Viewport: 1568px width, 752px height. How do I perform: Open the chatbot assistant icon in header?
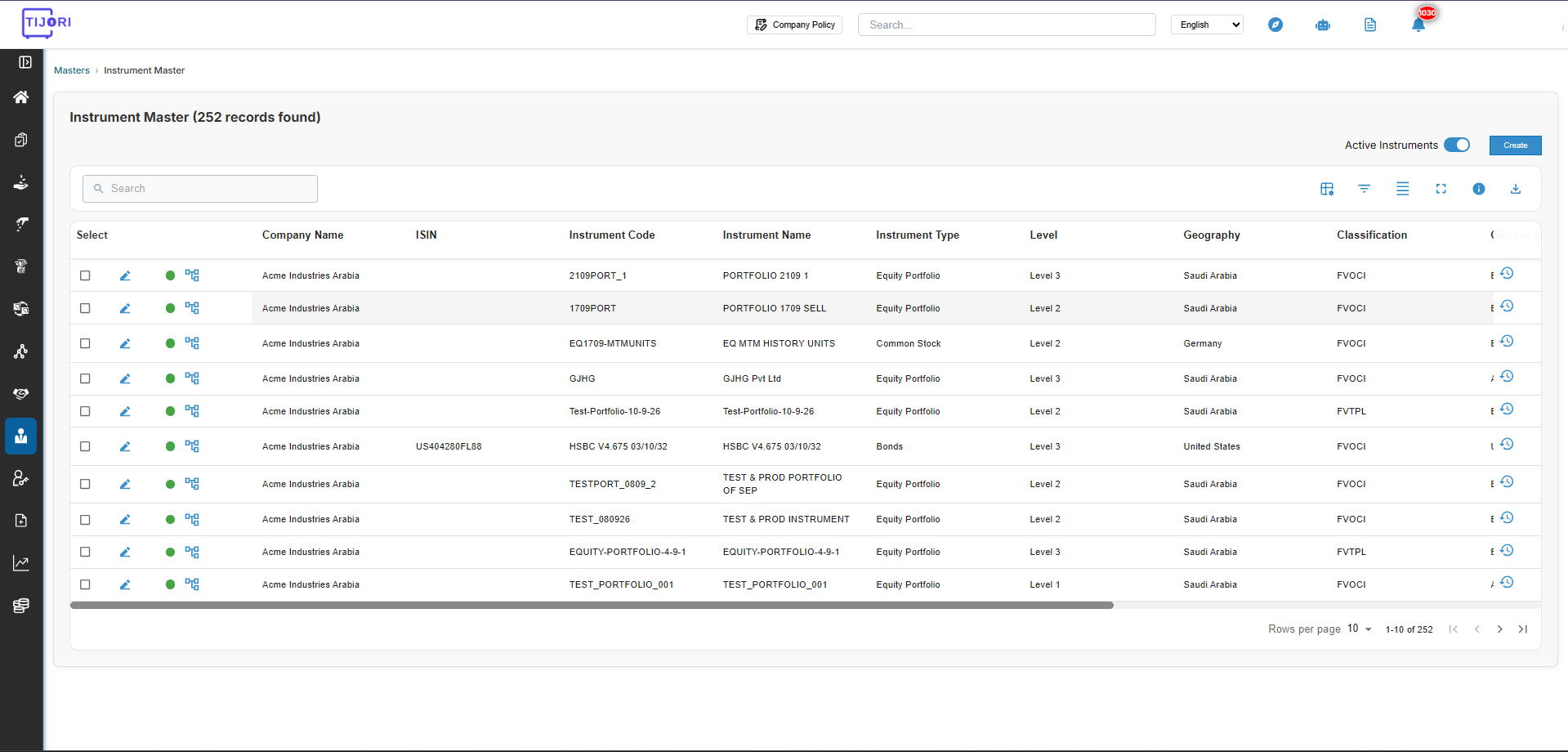(x=1323, y=25)
